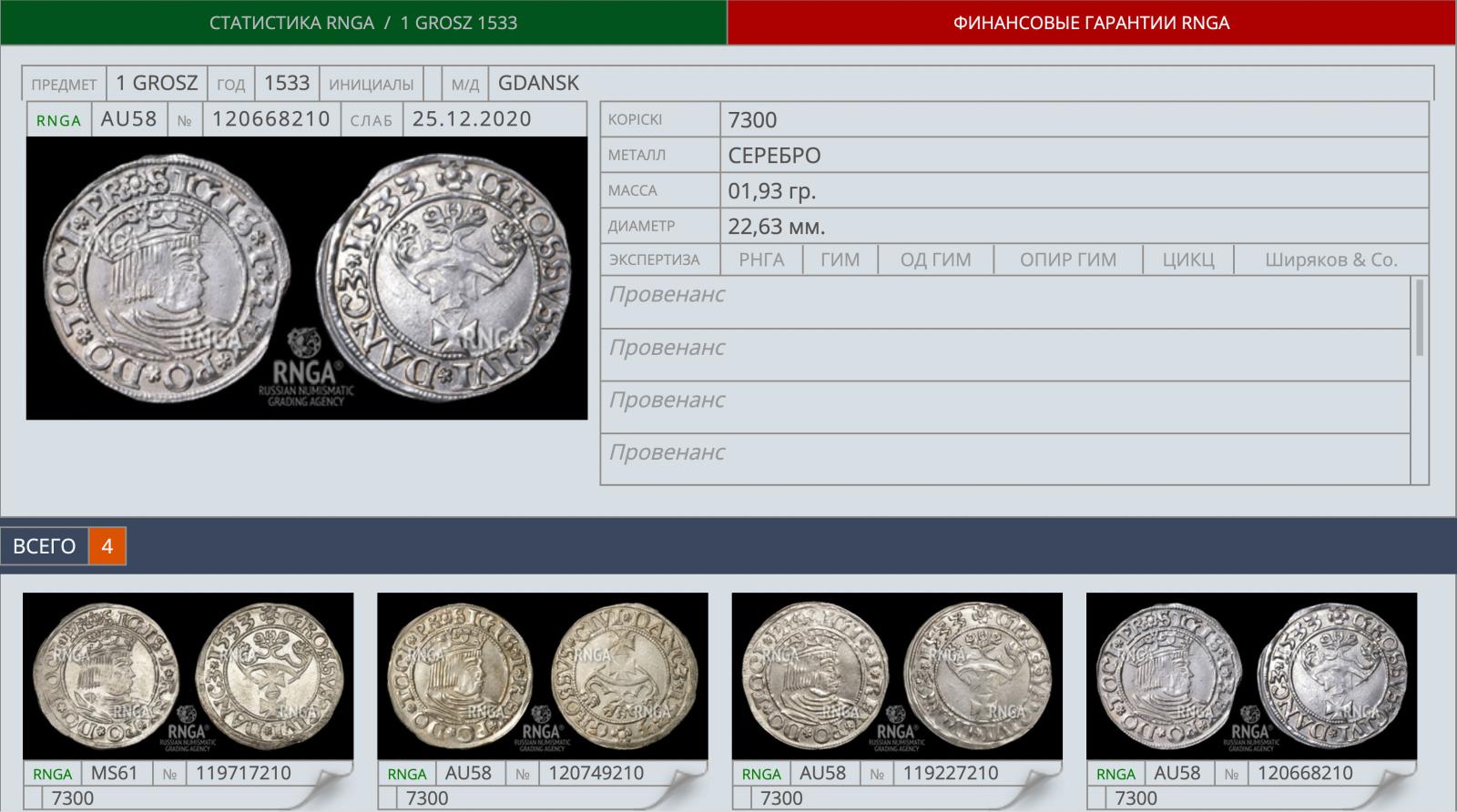
Task: Open the red ФИНАНСОВЫЕ ГАРАНТИИ RNGA tab
Action: (x=1092, y=22)
